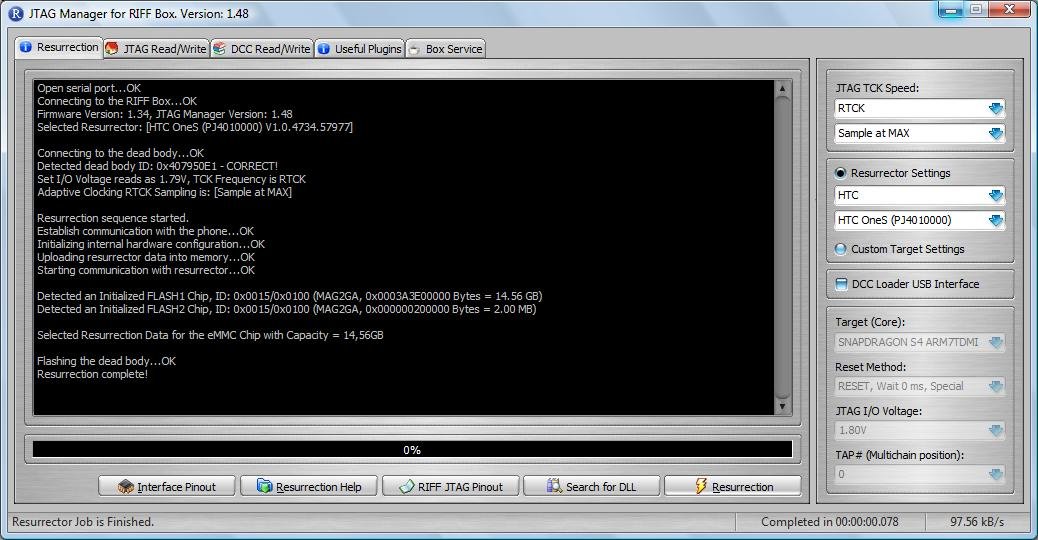Screen dimensions: 1038x540
Task: Click the Useful Plugins tab icon
Action: coord(324,49)
